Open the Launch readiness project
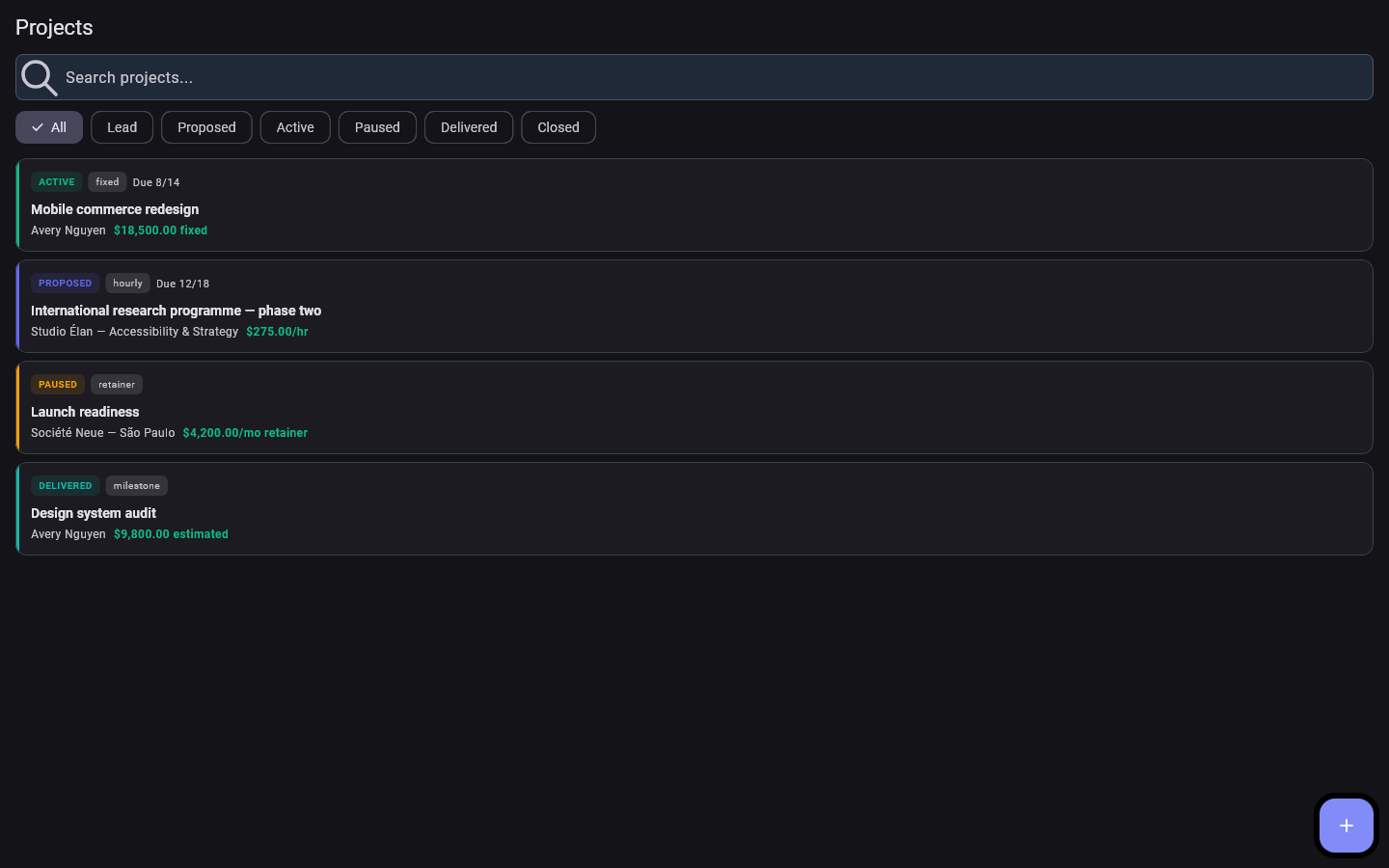1389x868 pixels. pos(694,408)
